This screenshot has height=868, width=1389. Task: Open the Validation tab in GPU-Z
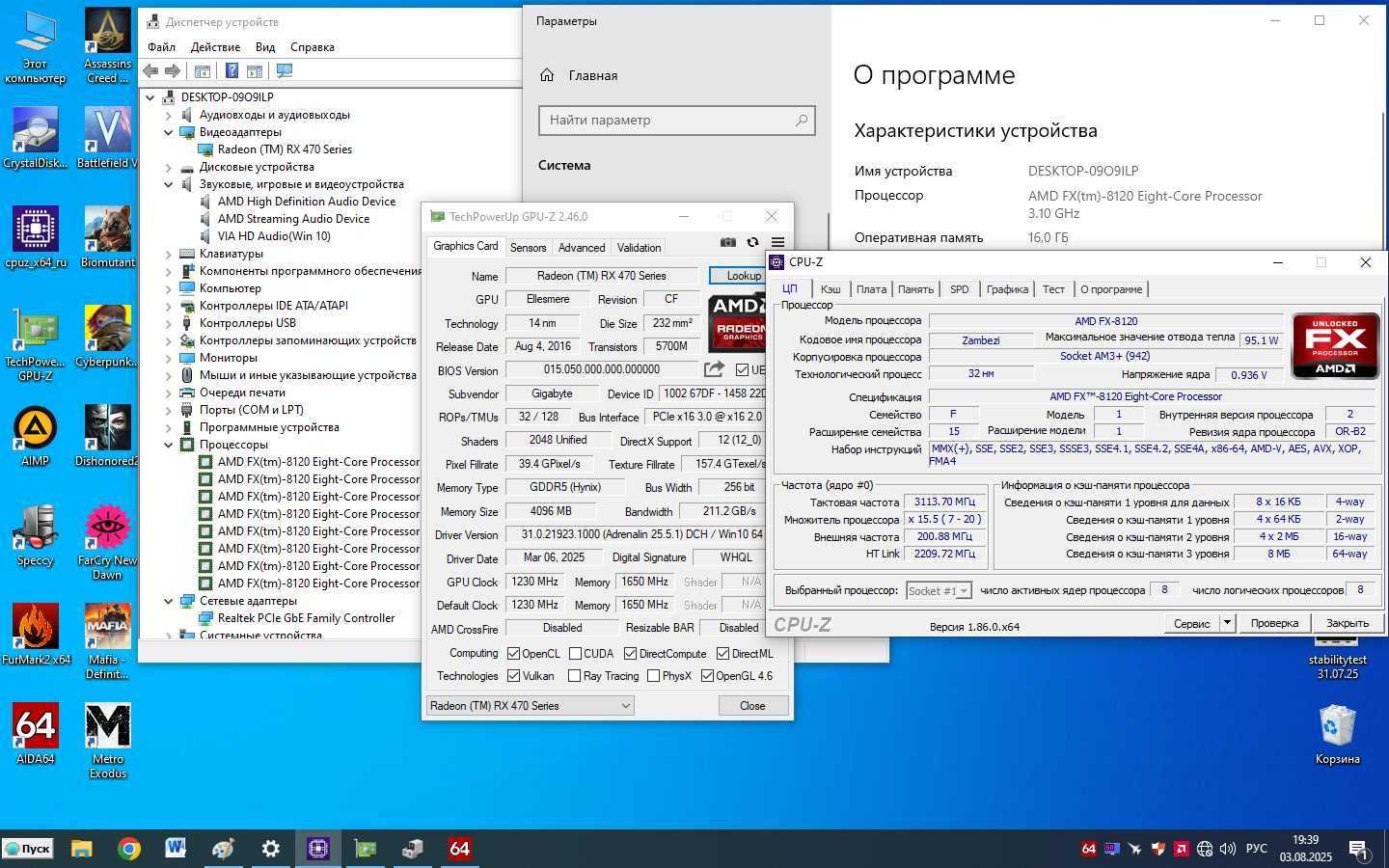tap(639, 248)
